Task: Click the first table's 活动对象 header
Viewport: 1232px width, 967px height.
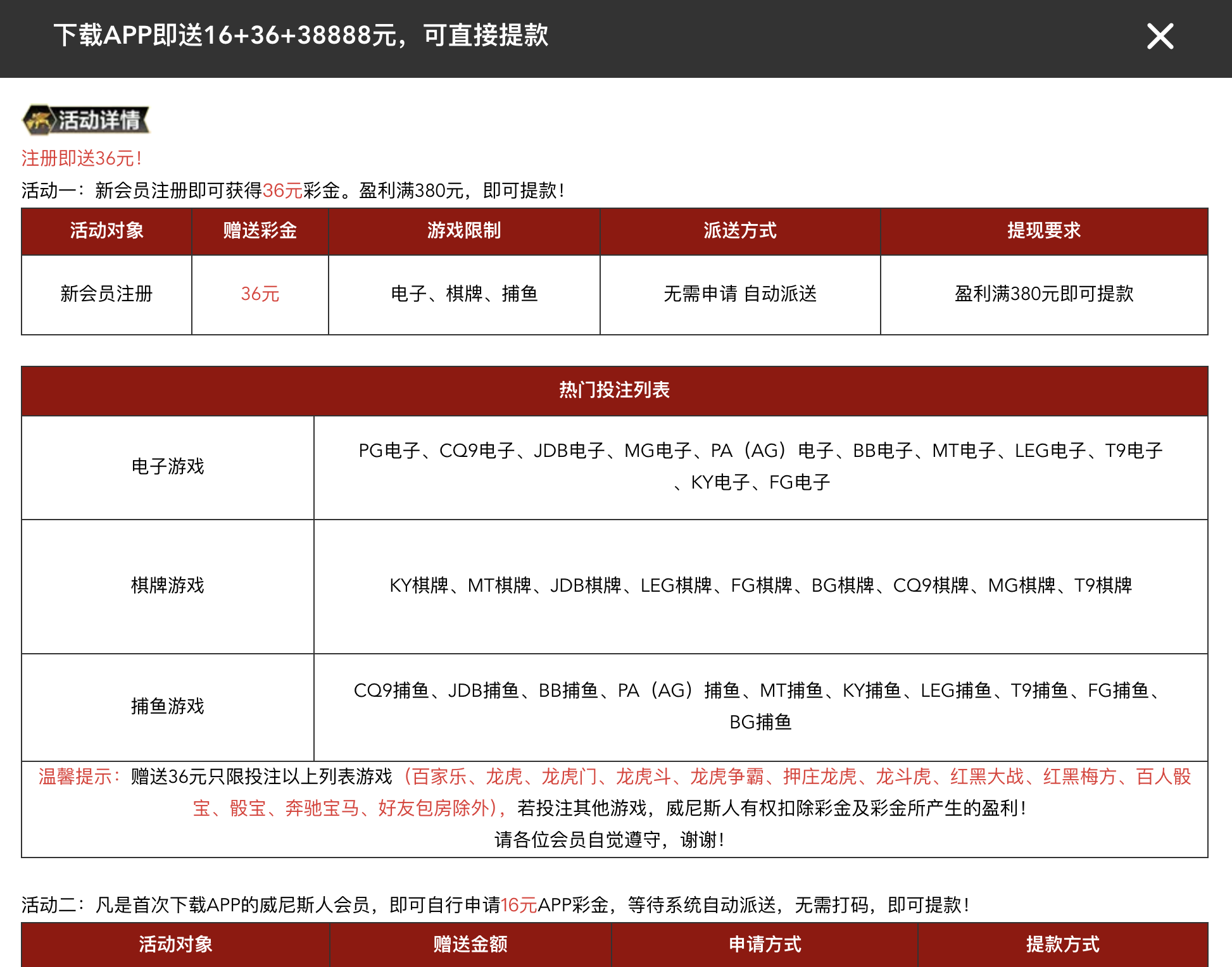Action: point(106,231)
